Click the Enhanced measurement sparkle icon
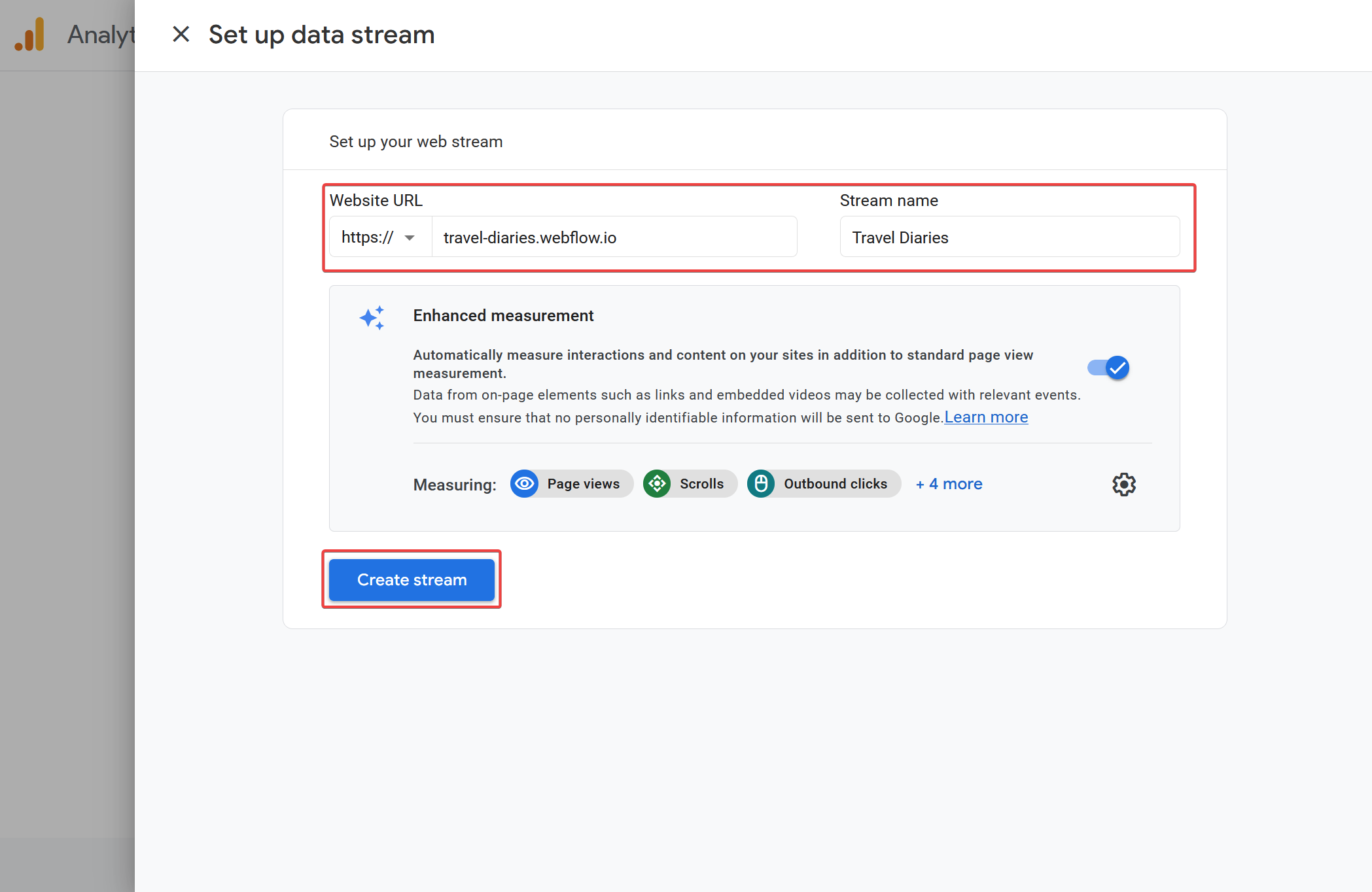1372x892 pixels. (372, 318)
